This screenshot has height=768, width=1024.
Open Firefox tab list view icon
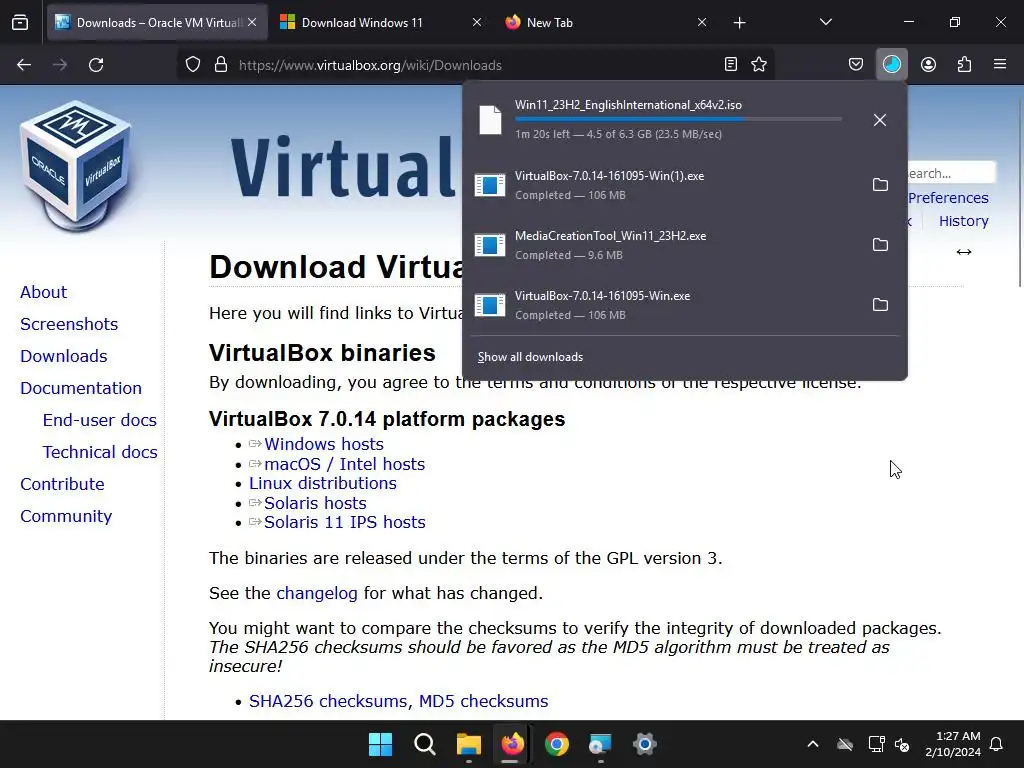click(x=20, y=22)
